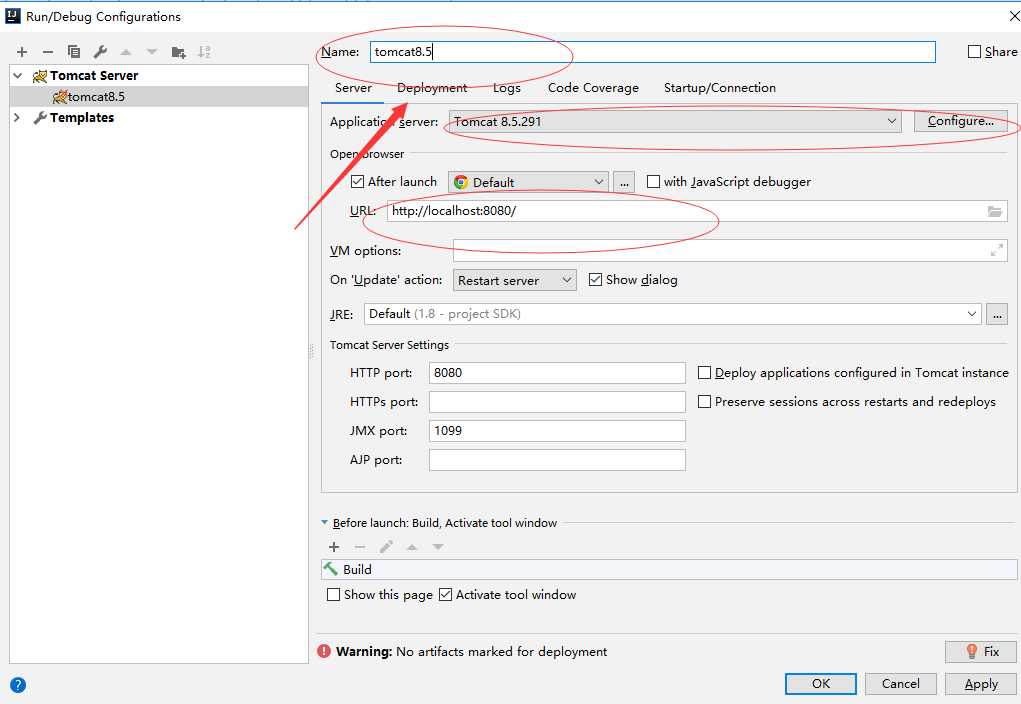
Task: Enable Preserve sessions across restarts and redeploys
Action: pos(704,401)
